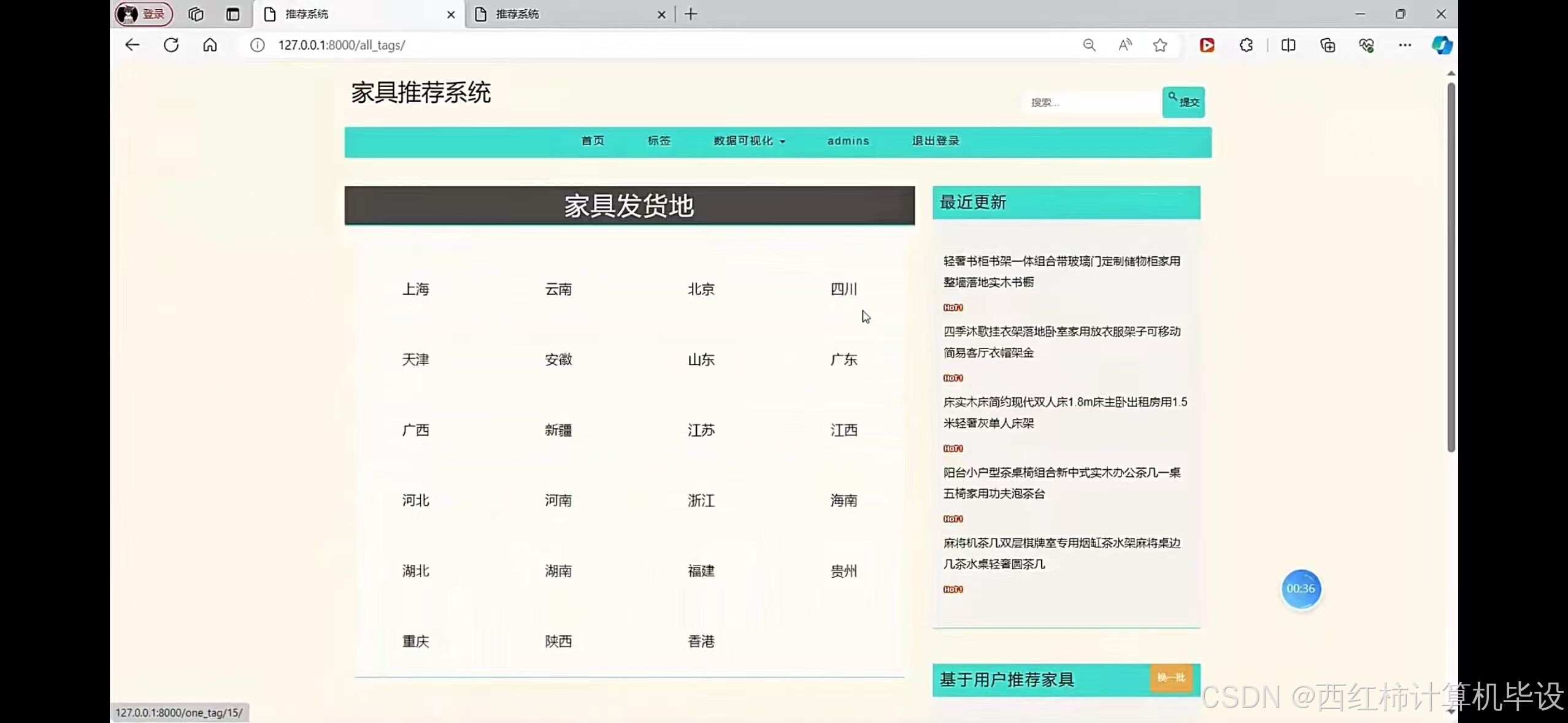Open the Copilot icon in toolbar
The height and width of the screenshot is (723, 1568).
1441,45
